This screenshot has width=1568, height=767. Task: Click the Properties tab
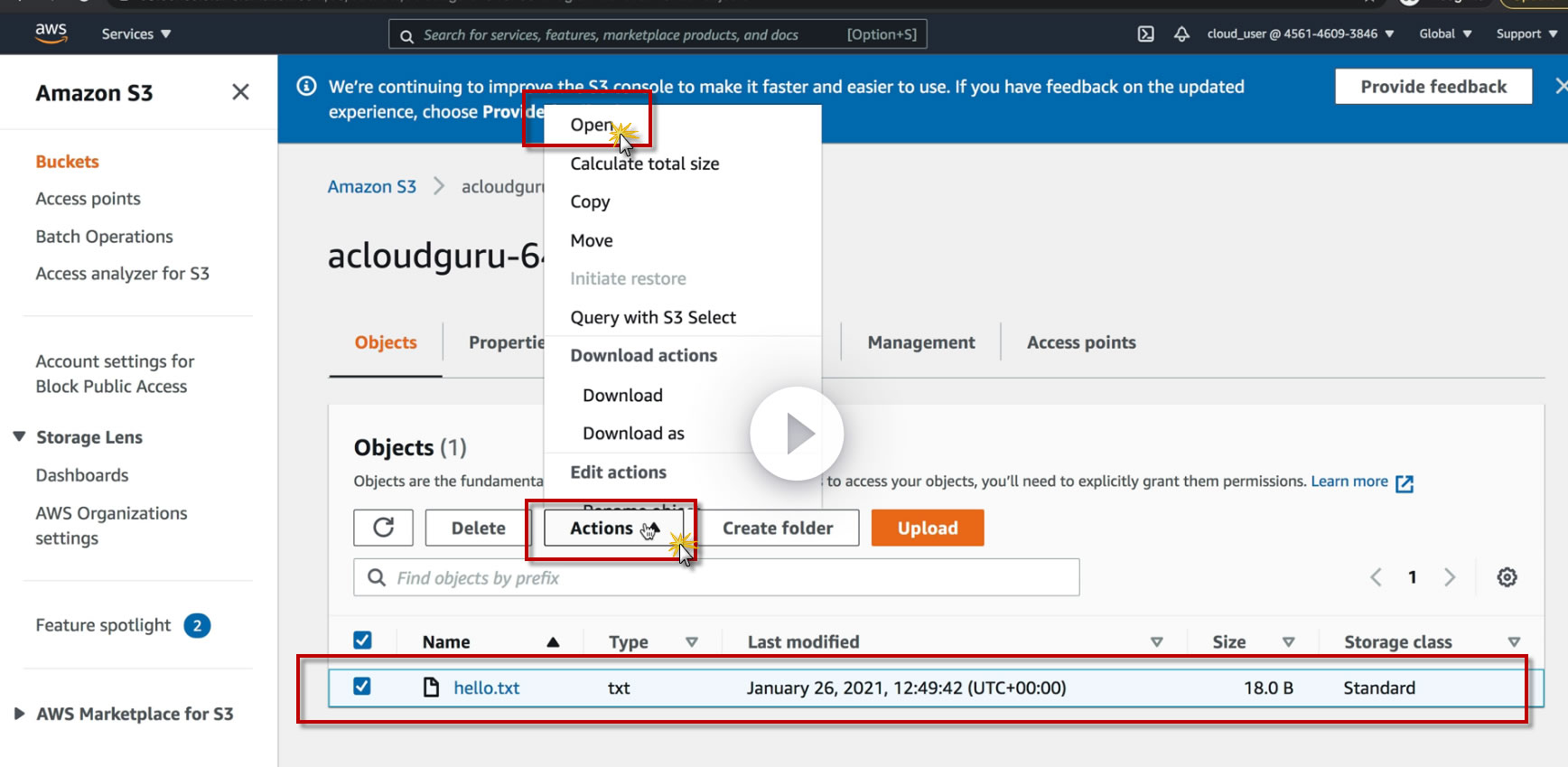pos(507,342)
